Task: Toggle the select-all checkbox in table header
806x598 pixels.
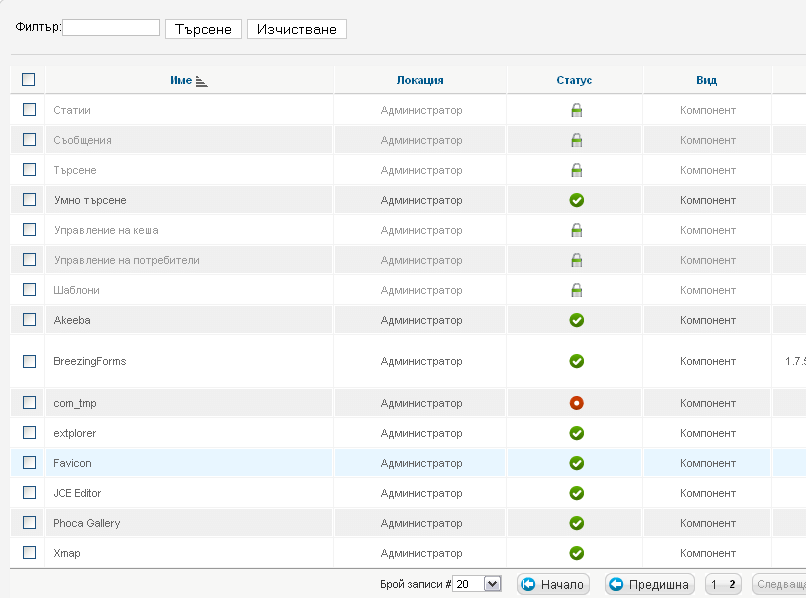Action: click(x=29, y=80)
